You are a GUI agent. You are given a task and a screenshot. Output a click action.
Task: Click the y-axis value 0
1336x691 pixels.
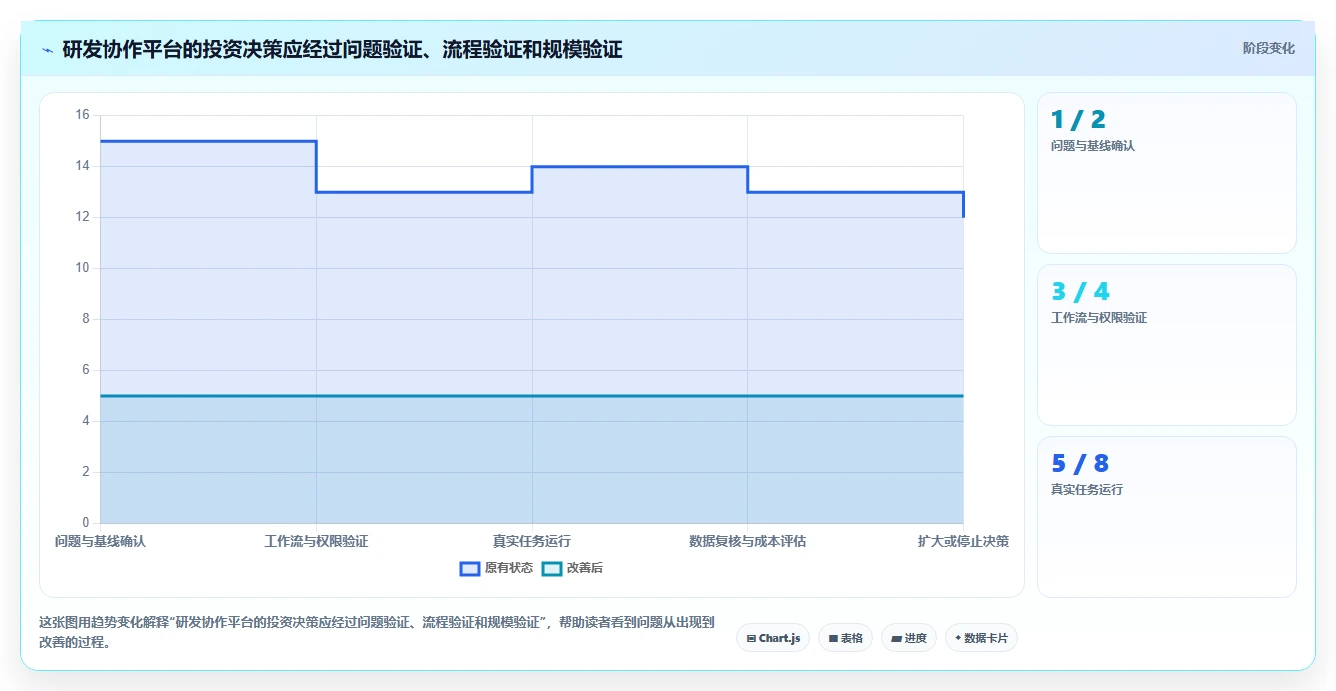pos(85,523)
